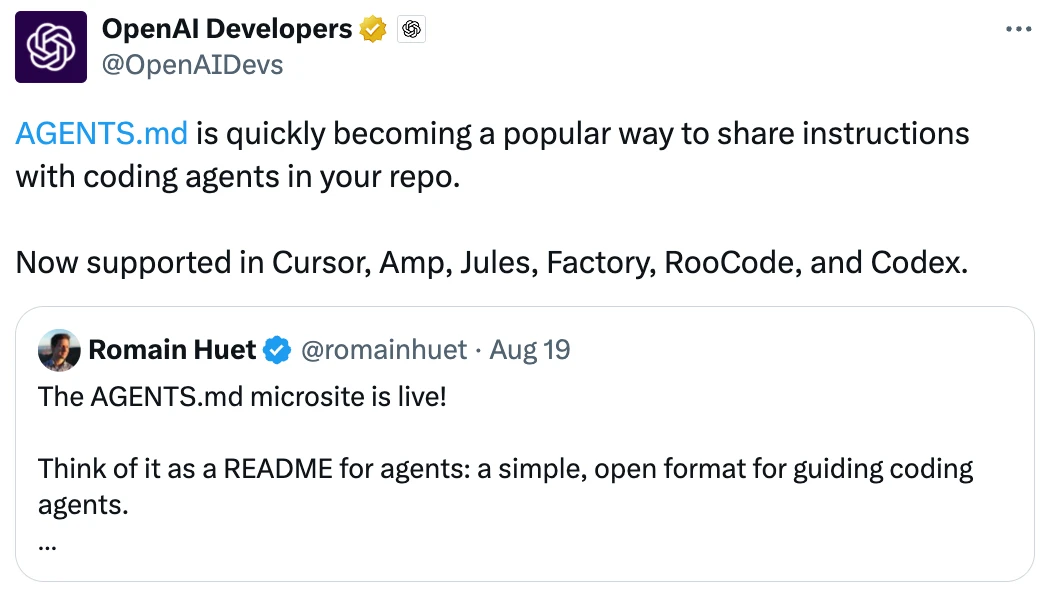Open the @romainhuet handle

coord(384,349)
